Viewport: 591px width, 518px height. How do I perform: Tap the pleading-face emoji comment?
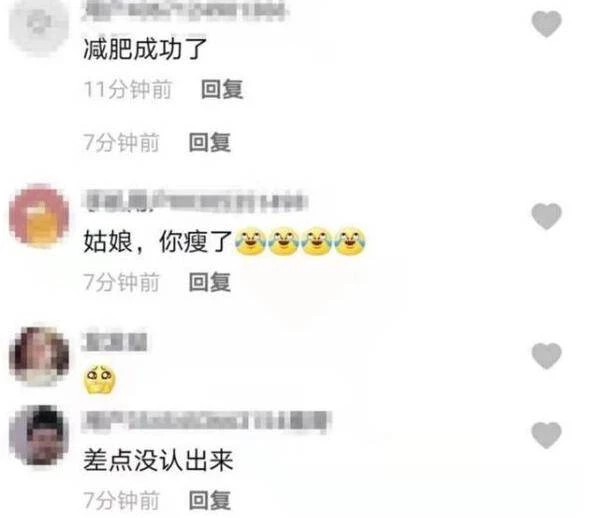pos(99,380)
